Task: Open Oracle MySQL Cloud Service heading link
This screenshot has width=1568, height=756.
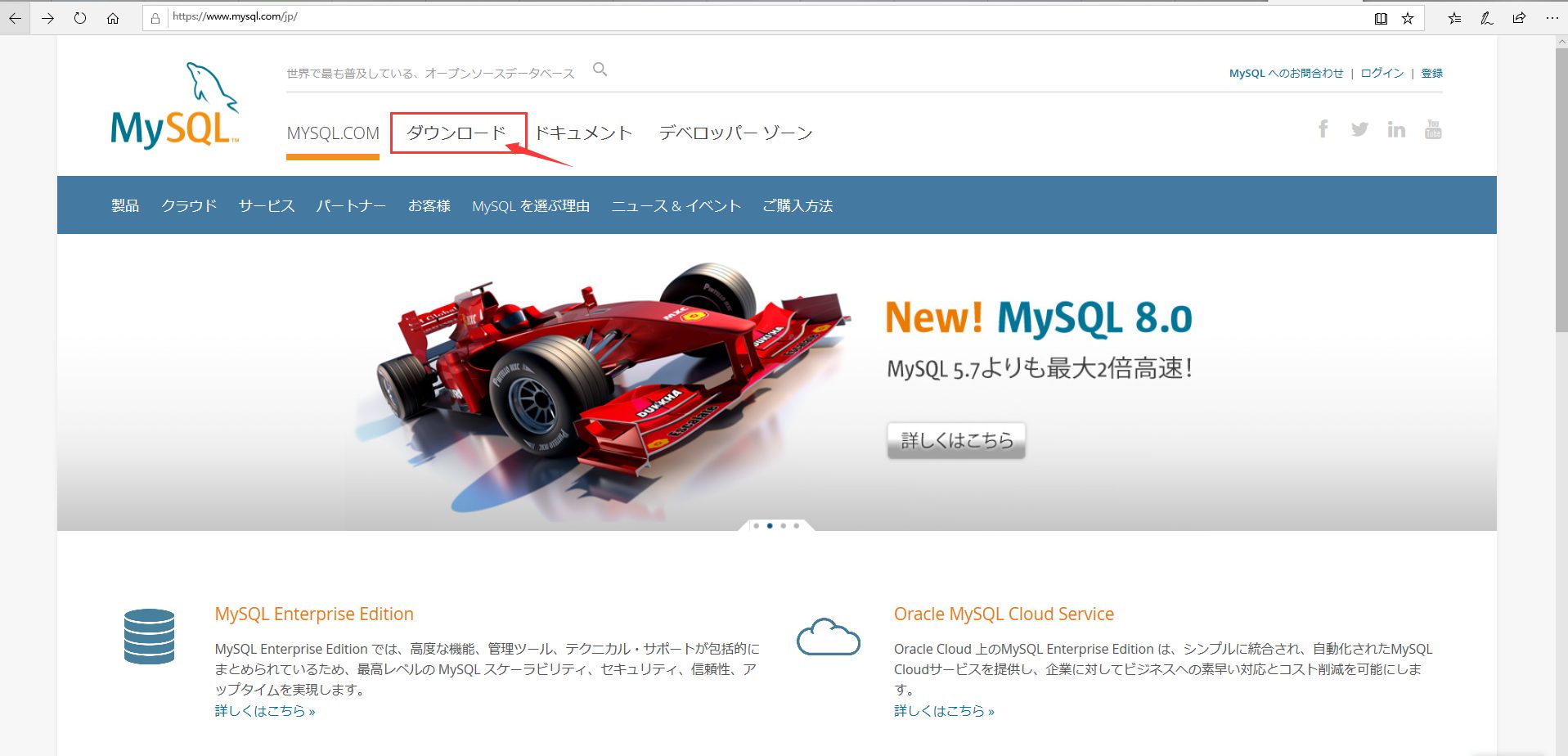Action: 1004,614
